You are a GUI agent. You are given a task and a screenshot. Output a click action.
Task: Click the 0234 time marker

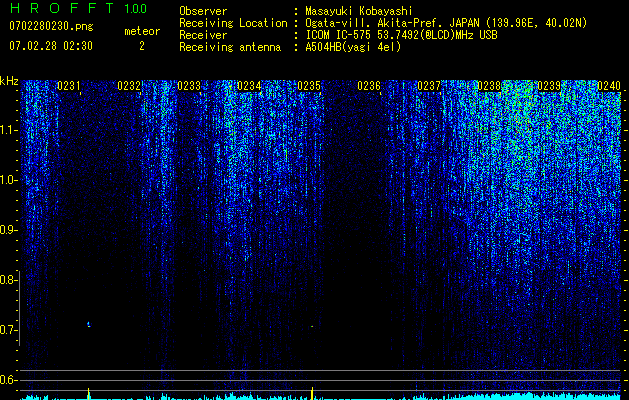(249, 86)
